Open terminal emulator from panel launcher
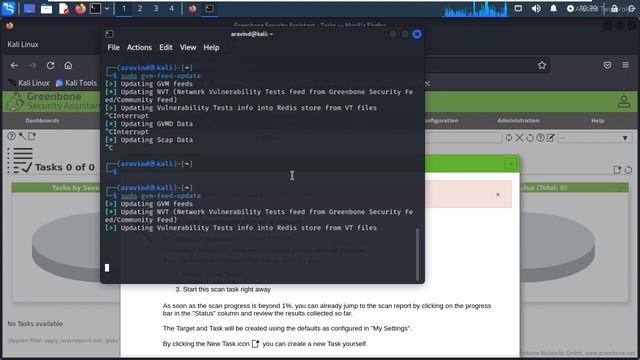Screen dimensions: 640x360 point(95,8)
